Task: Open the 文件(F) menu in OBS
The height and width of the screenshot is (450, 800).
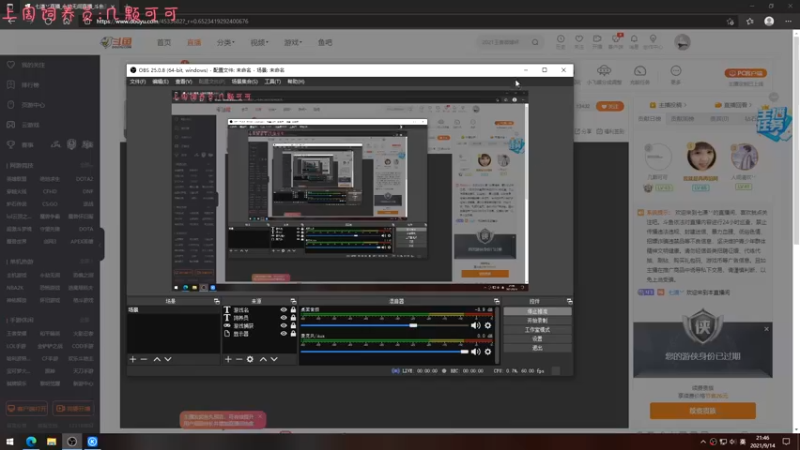Action: click(x=138, y=82)
